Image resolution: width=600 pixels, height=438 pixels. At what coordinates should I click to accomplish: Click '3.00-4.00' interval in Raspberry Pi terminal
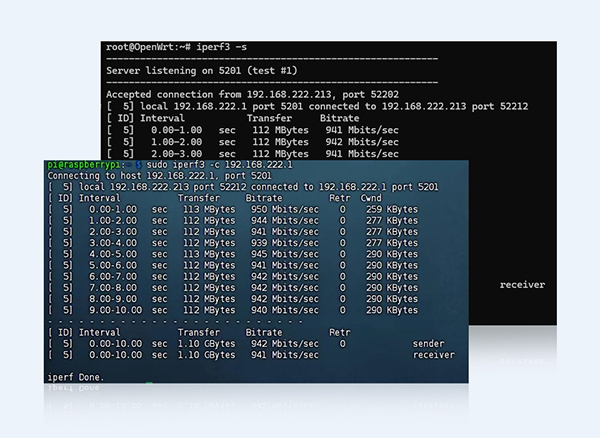[x=113, y=243]
